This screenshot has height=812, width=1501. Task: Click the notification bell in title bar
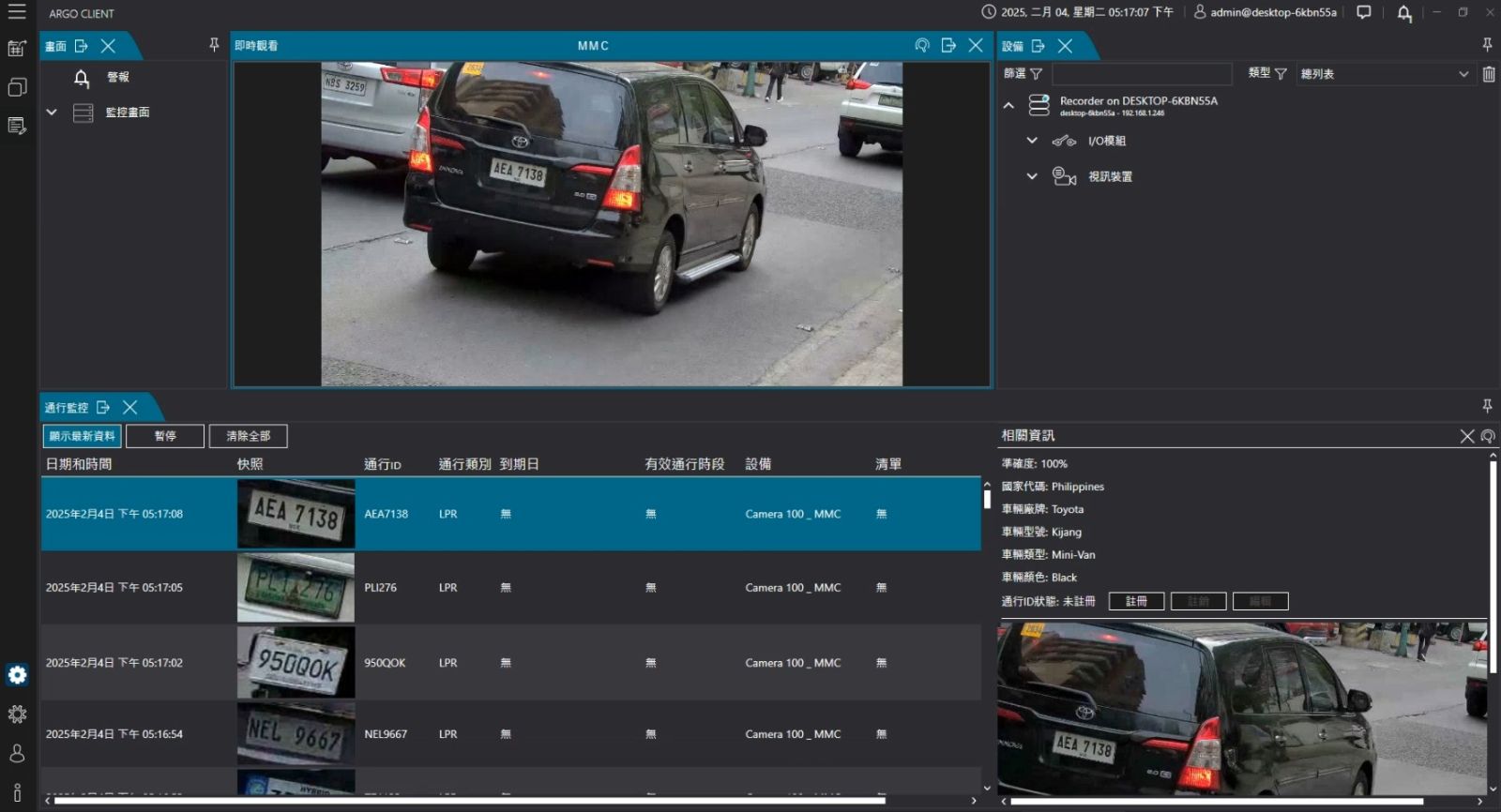(1403, 13)
